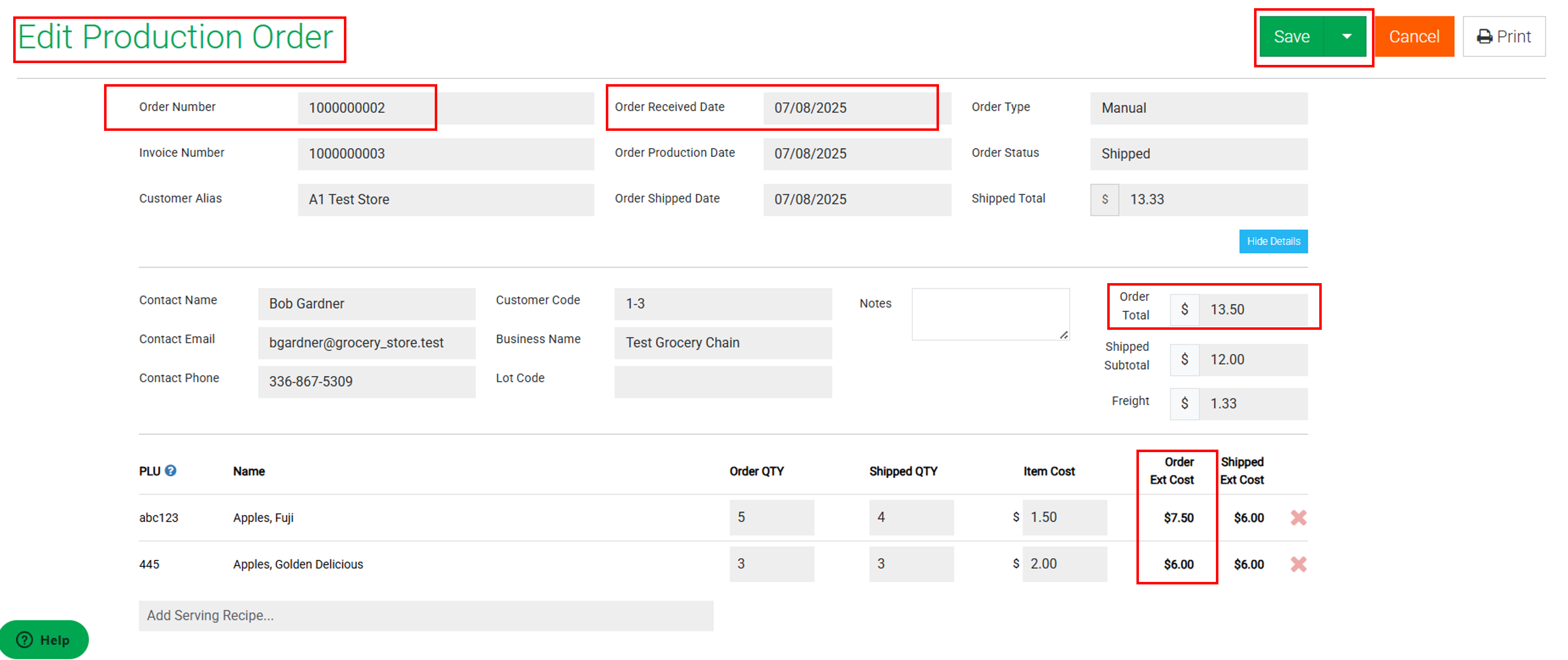
Task: Edit Order QTY for Apples, Fuji
Action: pyautogui.click(x=771, y=517)
